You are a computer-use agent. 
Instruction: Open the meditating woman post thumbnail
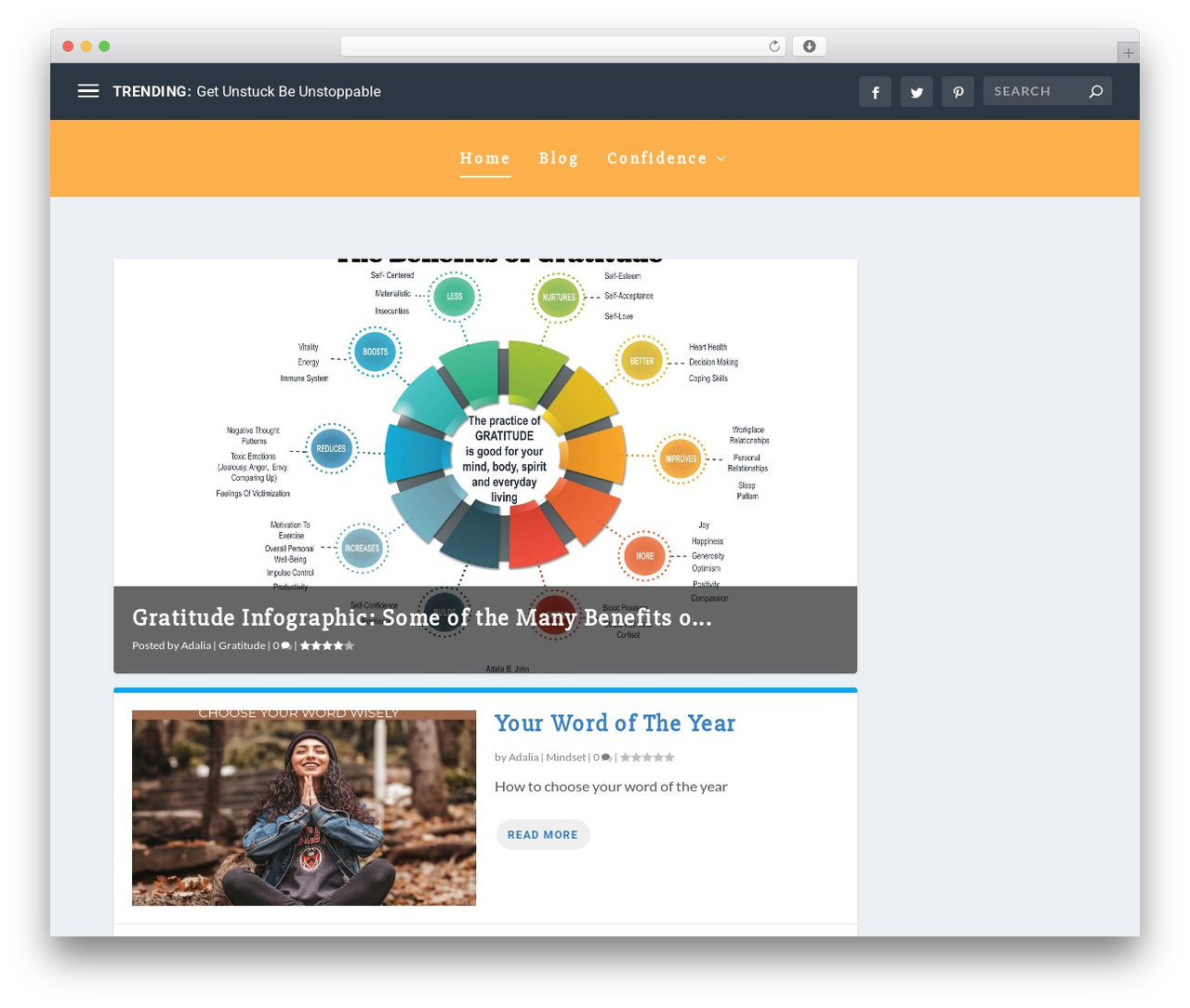[x=304, y=808]
